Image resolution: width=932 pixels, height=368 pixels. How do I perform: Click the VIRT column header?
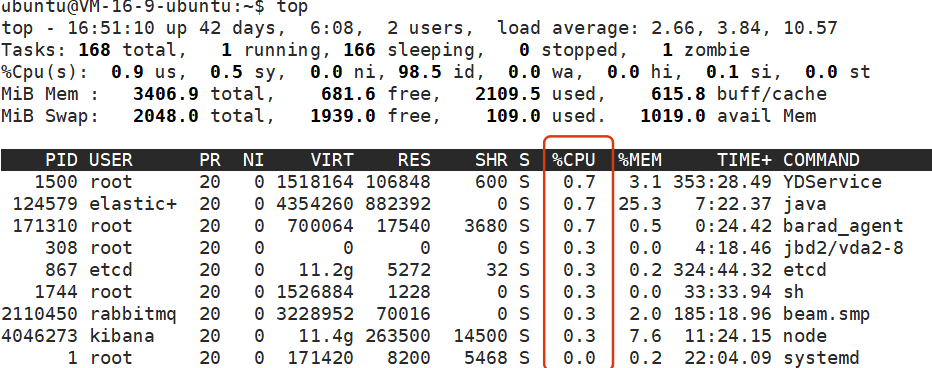(331, 160)
